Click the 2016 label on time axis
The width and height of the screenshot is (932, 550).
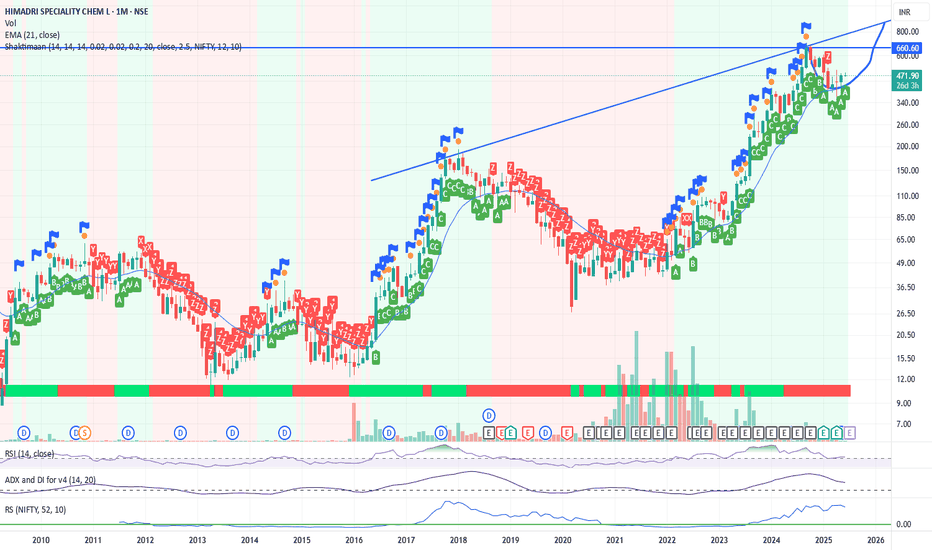pos(354,540)
